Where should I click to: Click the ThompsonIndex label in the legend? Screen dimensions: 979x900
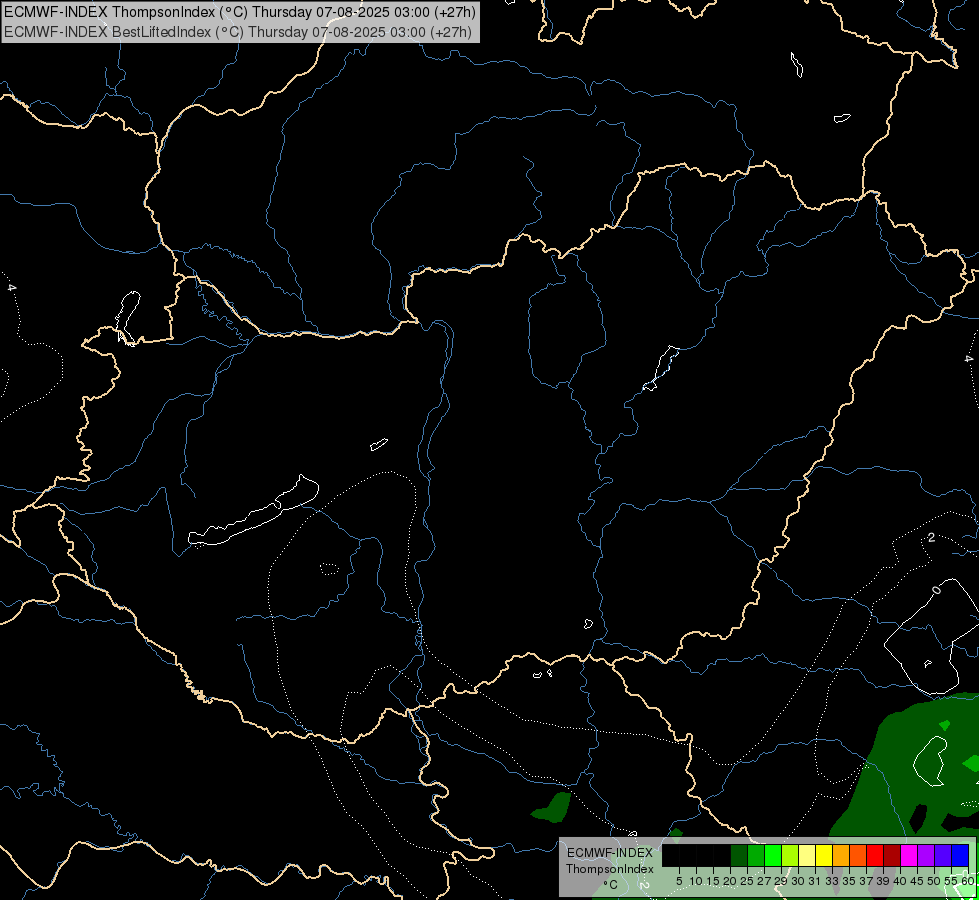pyautogui.click(x=610, y=869)
